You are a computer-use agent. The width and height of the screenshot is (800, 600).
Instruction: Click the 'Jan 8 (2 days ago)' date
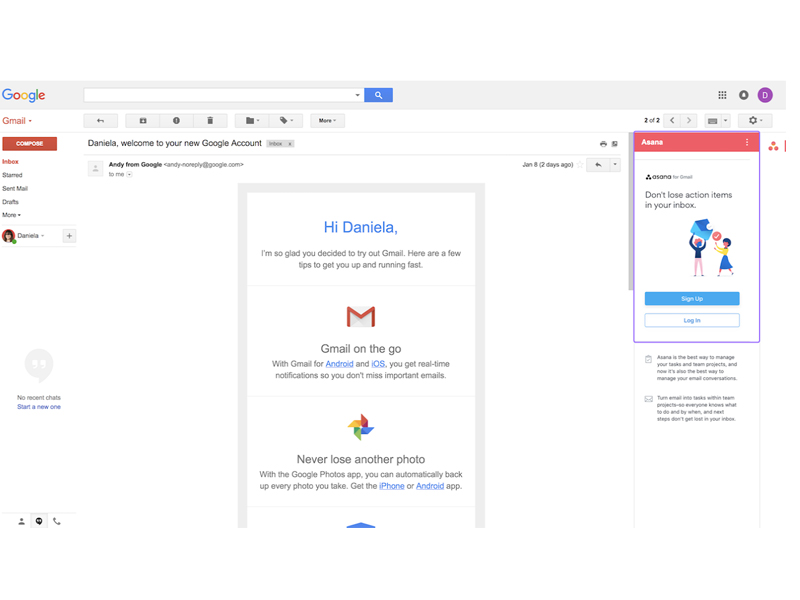[x=548, y=165]
